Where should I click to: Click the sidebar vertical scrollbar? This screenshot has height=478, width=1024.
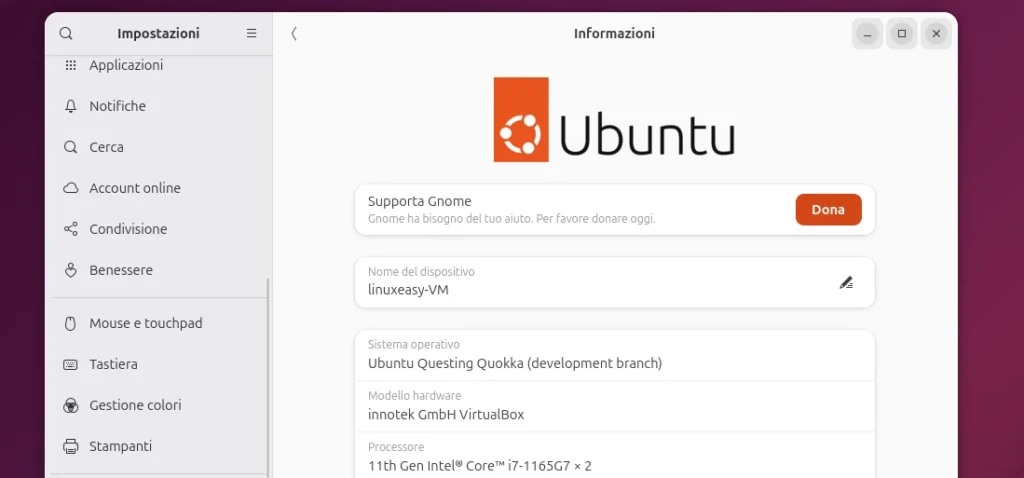(x=268, y=380)
